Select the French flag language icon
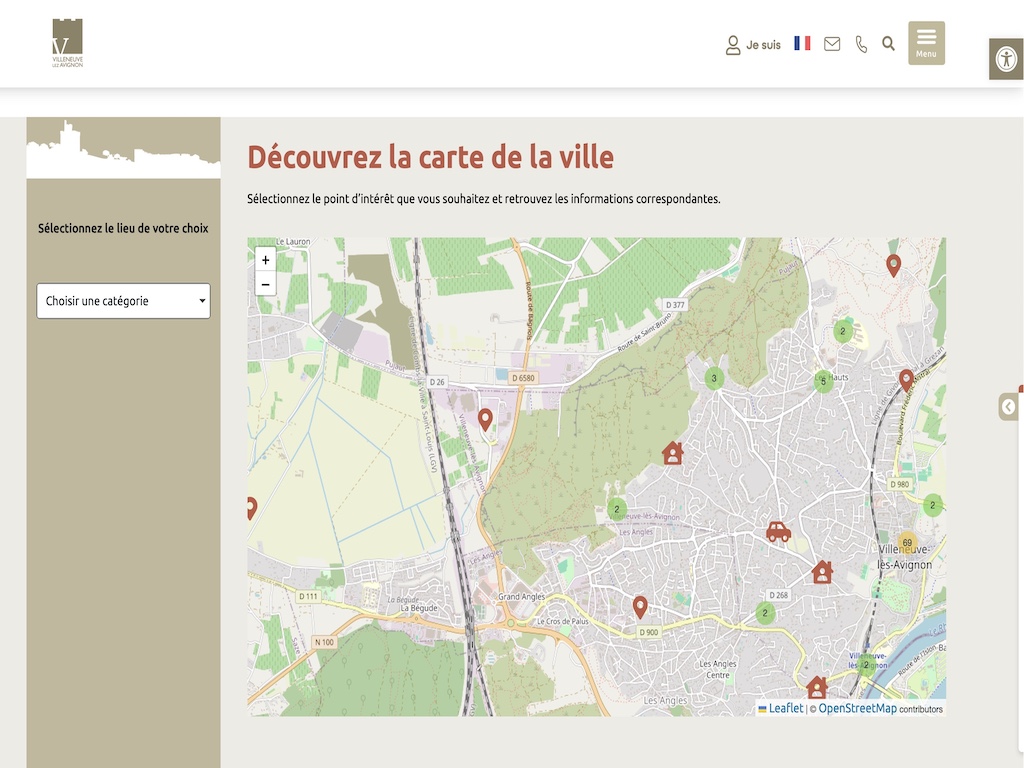This screenshot has height=768, width=1024. (802, 43)
